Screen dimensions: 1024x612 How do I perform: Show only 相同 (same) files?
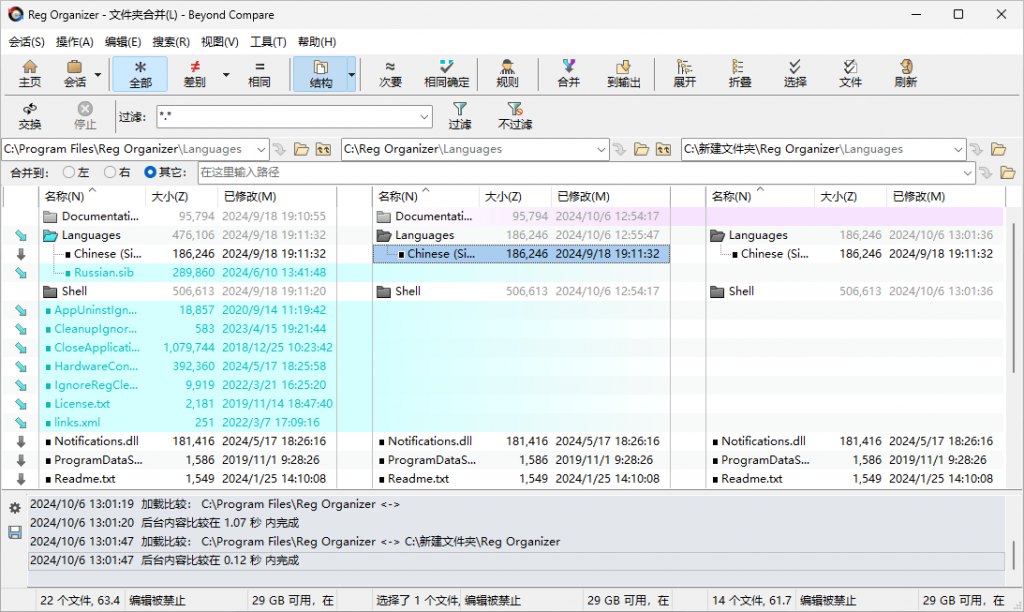(x=259, y=74)
